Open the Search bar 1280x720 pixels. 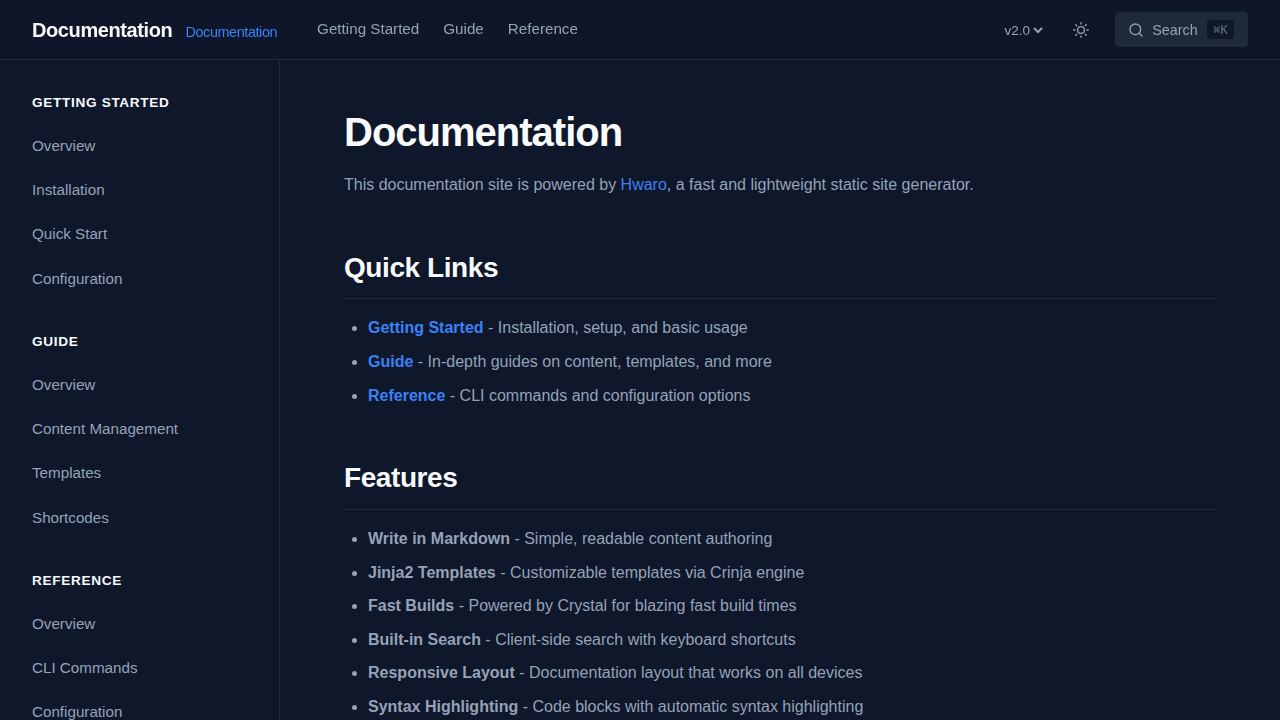tap(1181, 30)
